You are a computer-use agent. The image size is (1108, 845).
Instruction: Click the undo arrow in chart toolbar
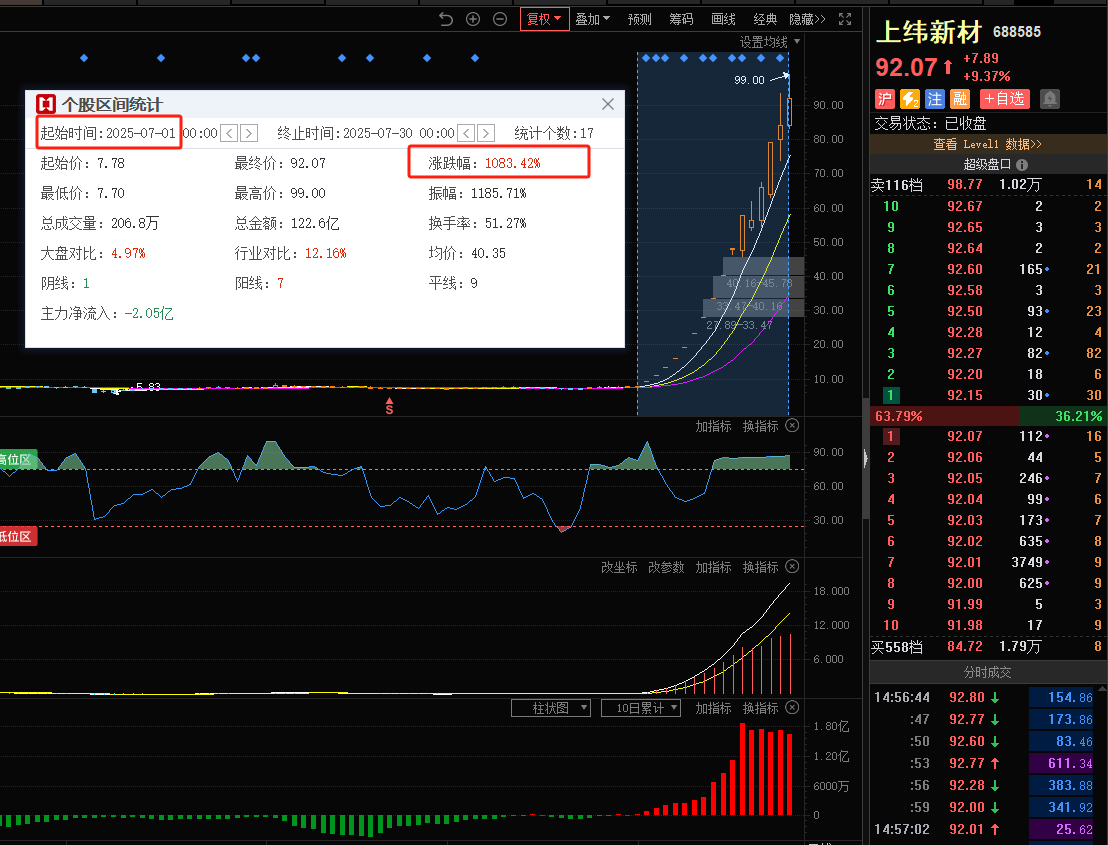446,19
